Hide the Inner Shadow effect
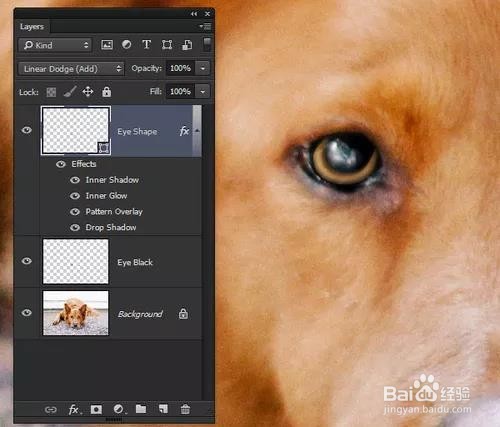This screenshot has height=427, width=500. click(x=75, y=180)
